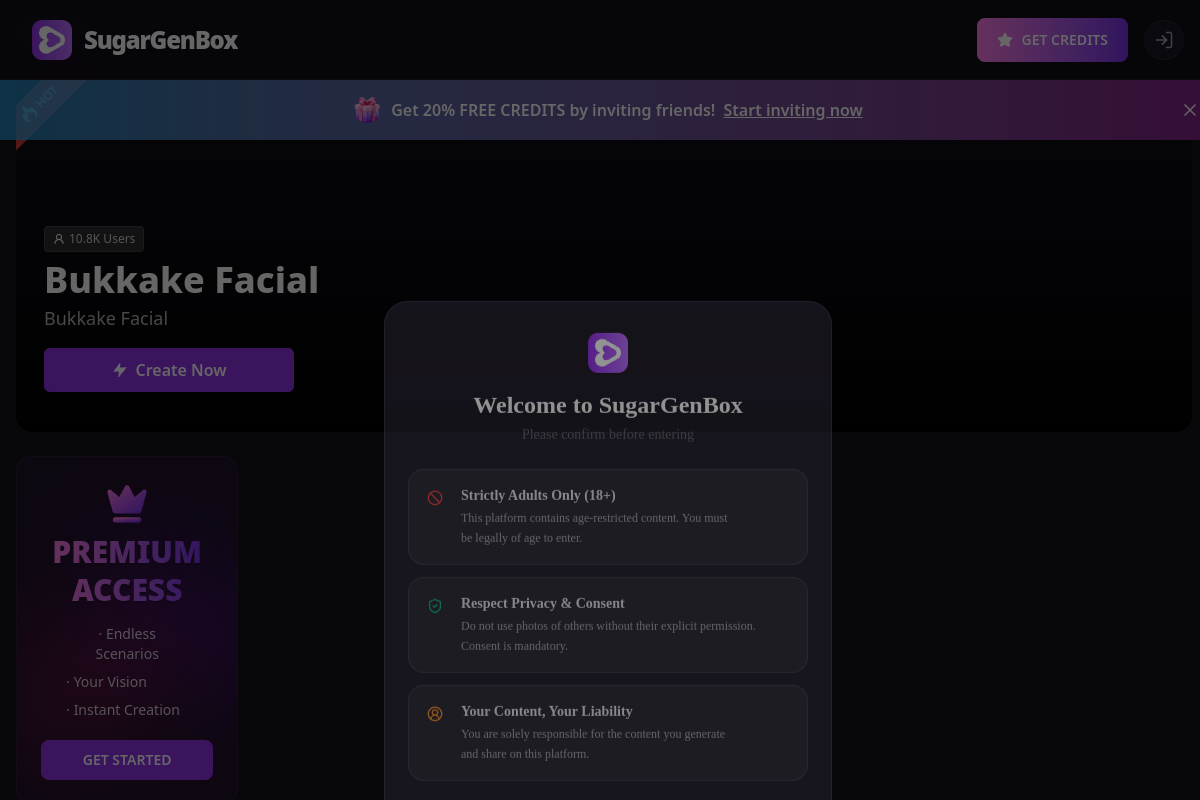Click the SugarGenBox logo icon in header
This screenshot has height=800, width=1200.
pyautogui.click(x=52, y=40)
